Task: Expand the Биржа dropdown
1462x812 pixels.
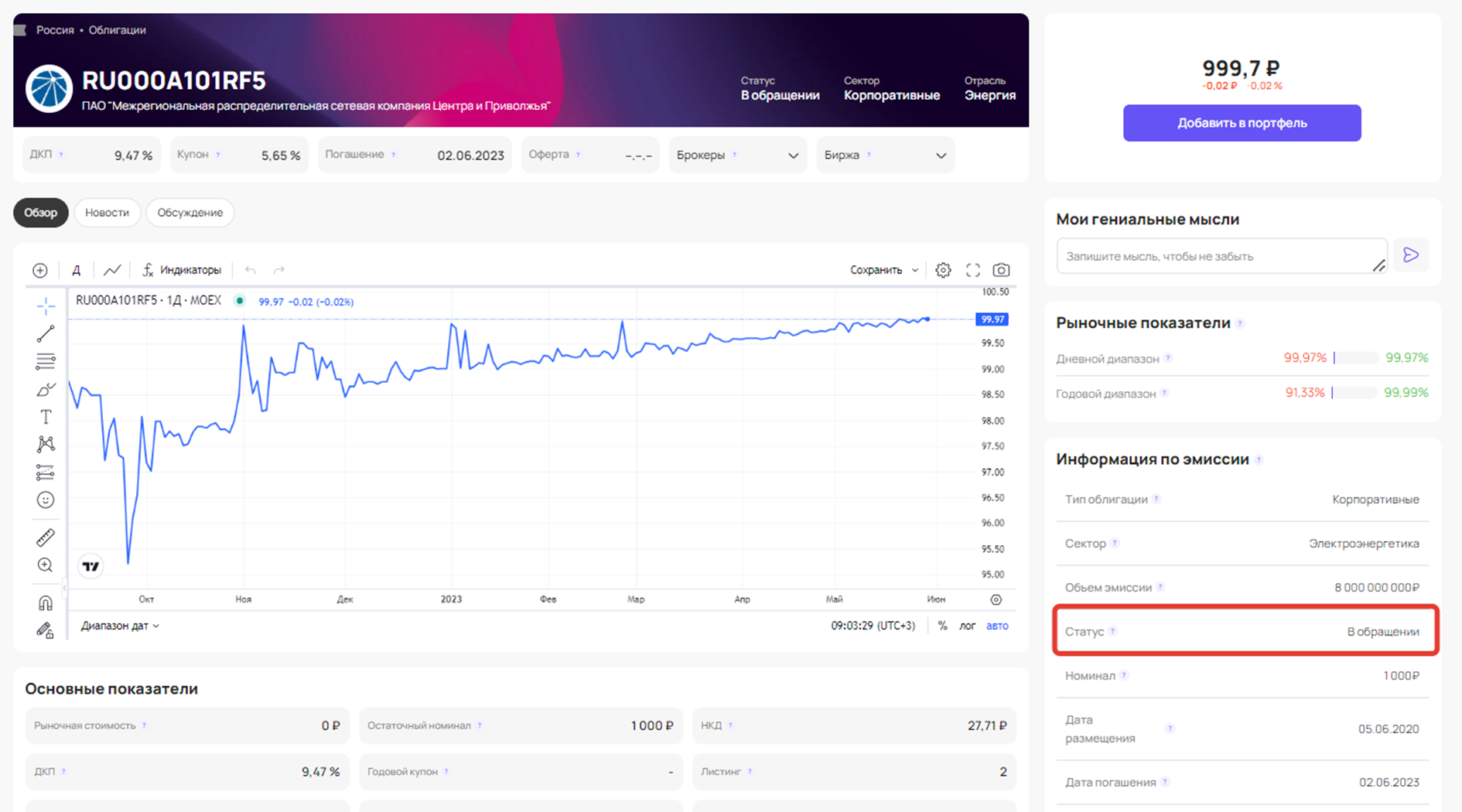Action: tap(885, 155)
